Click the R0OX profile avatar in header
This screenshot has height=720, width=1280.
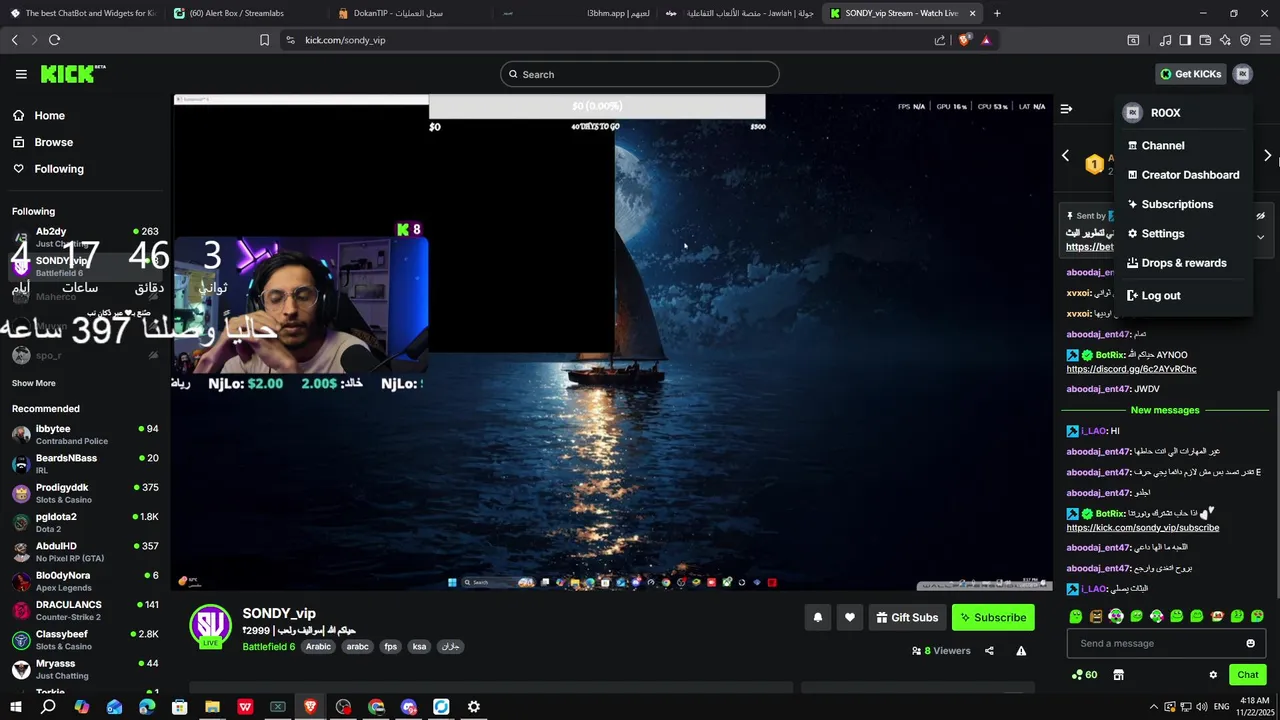click(1242, 74)
